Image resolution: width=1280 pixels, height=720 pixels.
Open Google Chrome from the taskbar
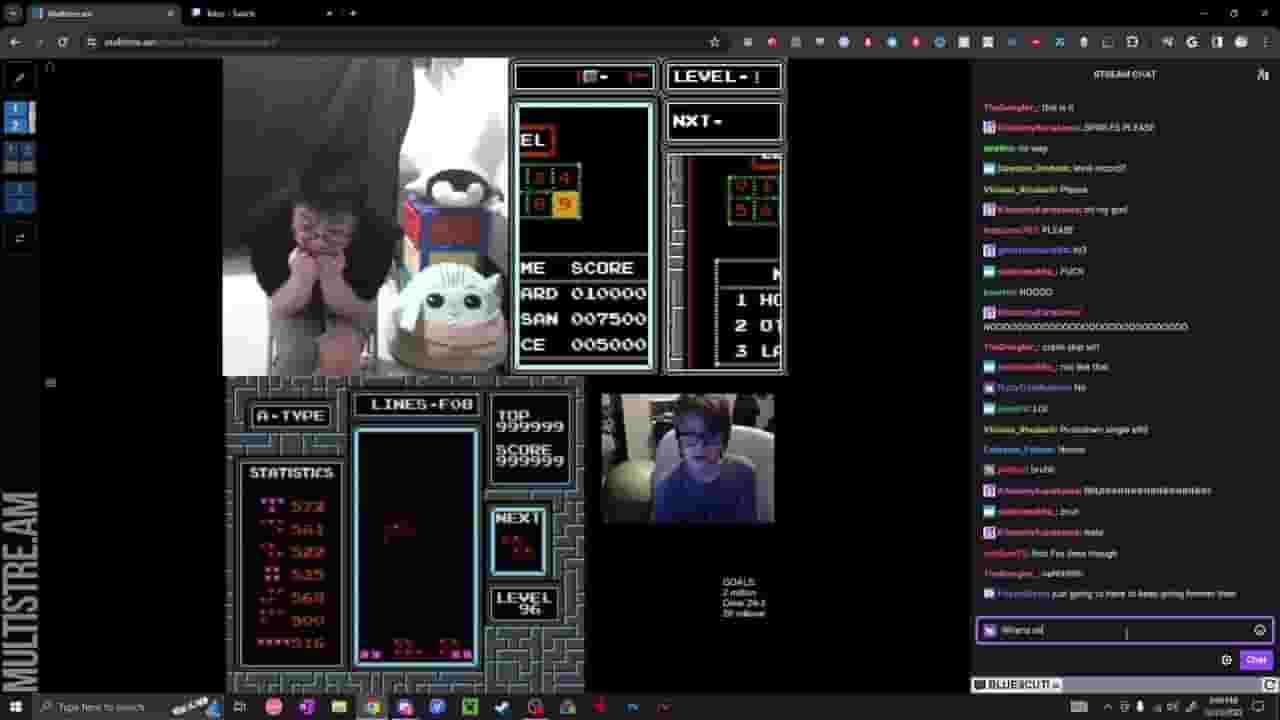pyautogui.click(x=372, y=707)
